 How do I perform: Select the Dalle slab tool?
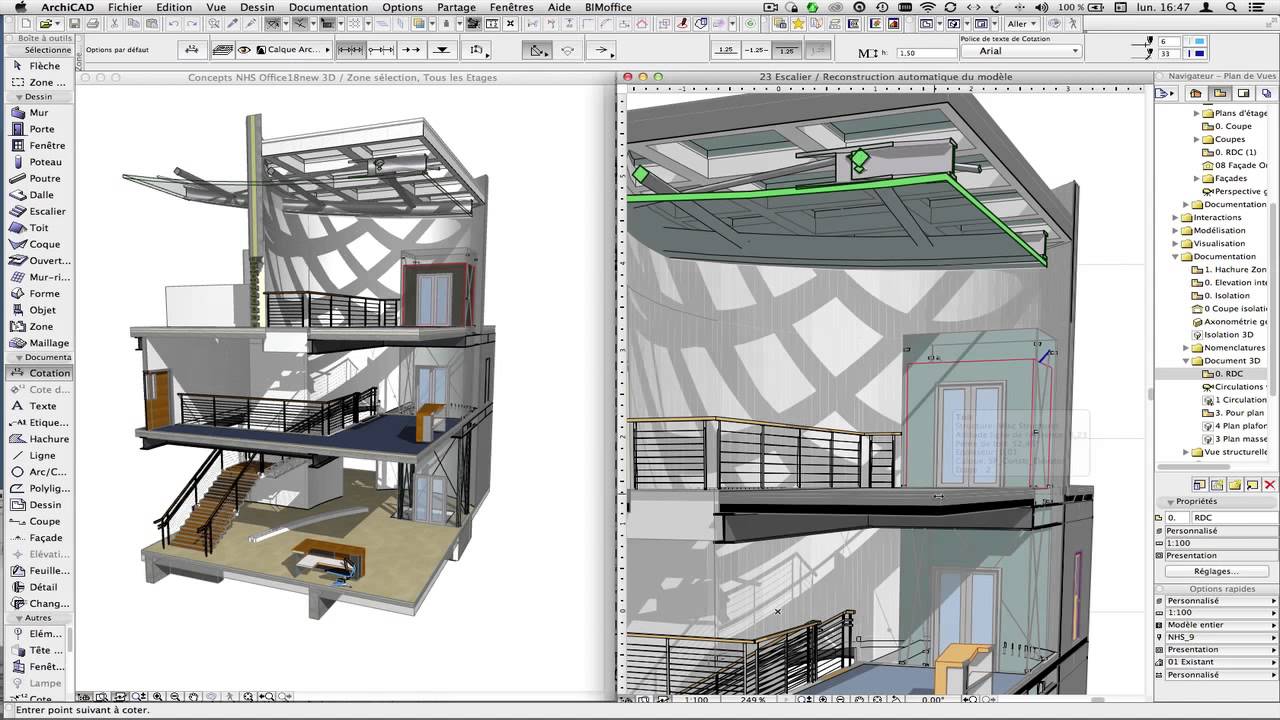pos(37,195)
